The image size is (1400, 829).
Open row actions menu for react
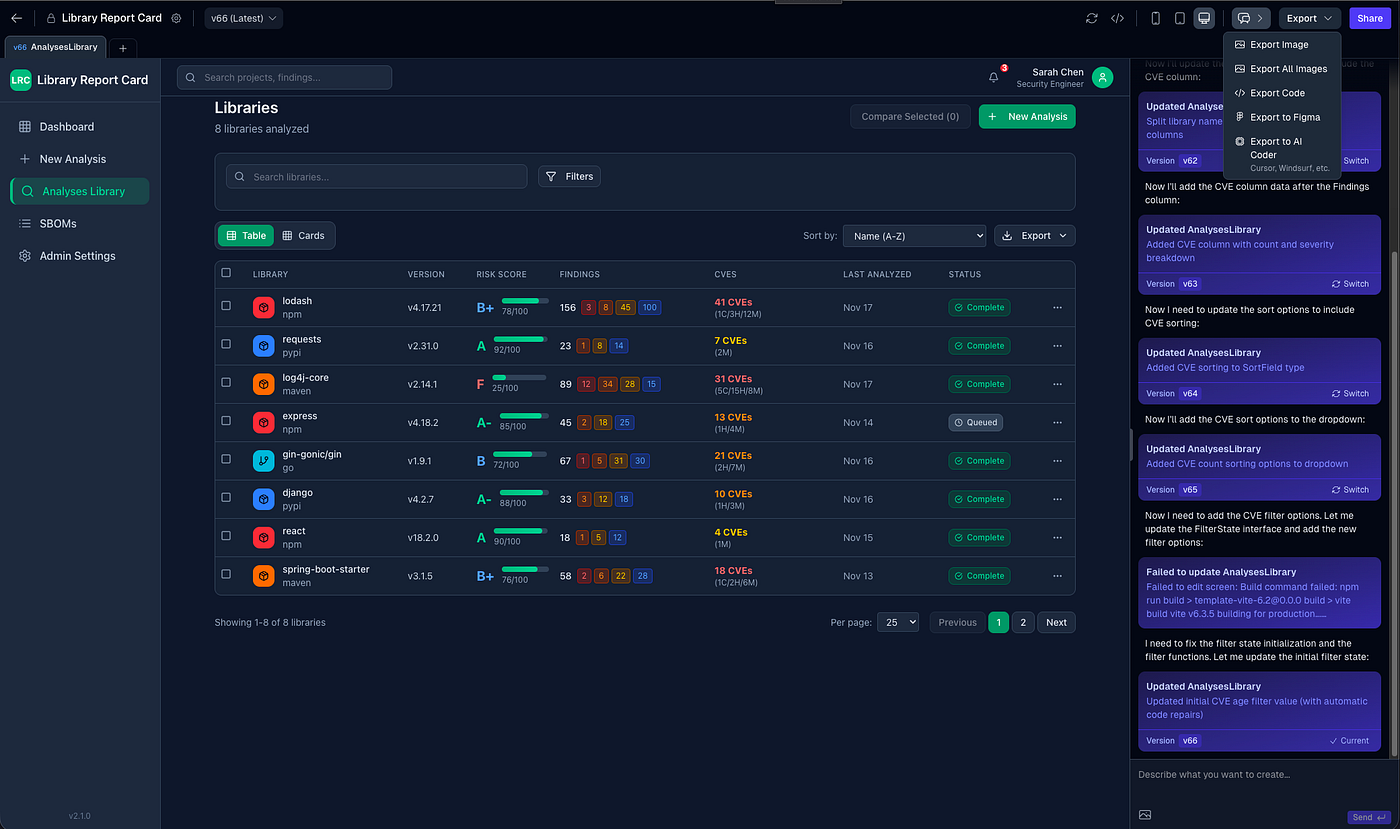pos(1057,538)
